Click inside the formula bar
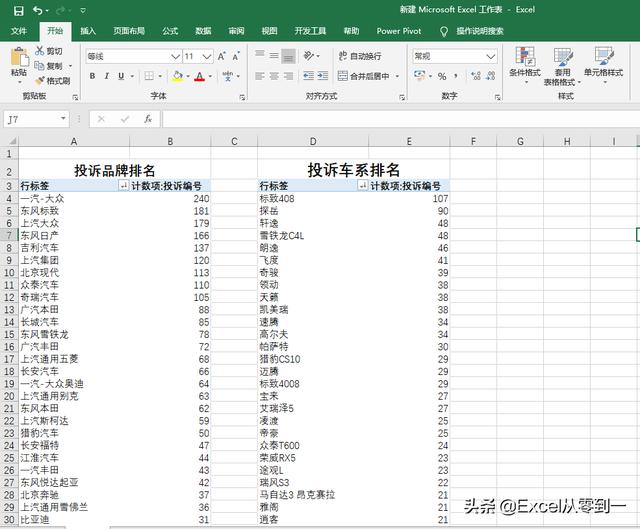 pyautogui.click(x=400, y=119)
